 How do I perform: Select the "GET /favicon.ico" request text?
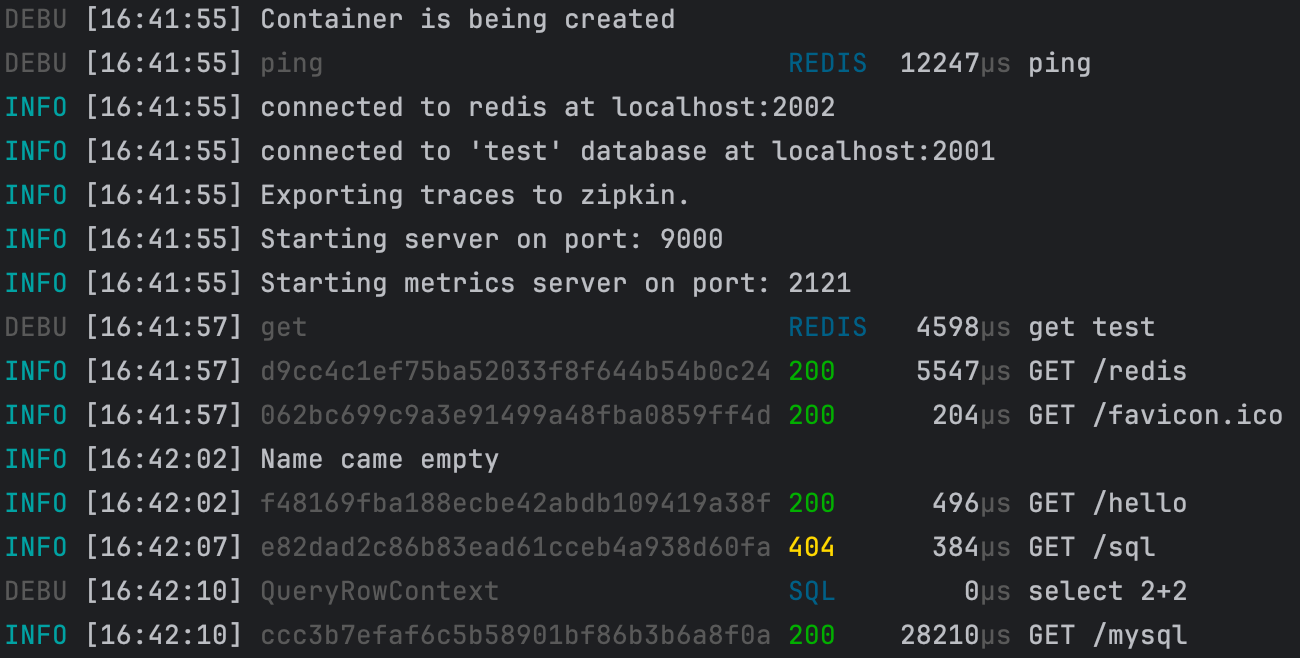(x=1156, y=415)
